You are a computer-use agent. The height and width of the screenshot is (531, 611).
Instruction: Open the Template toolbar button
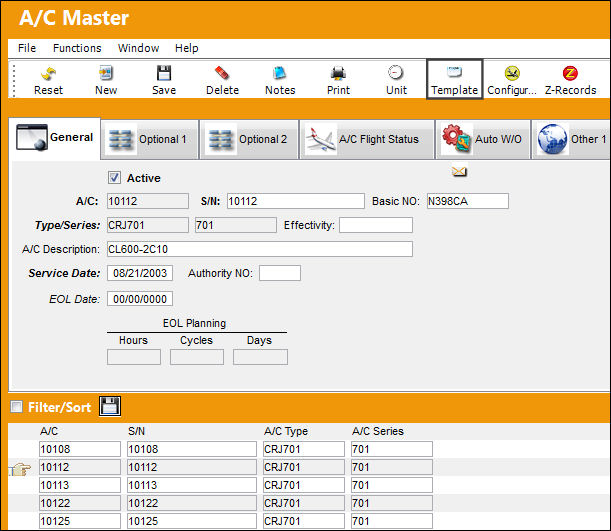[454, 79]
